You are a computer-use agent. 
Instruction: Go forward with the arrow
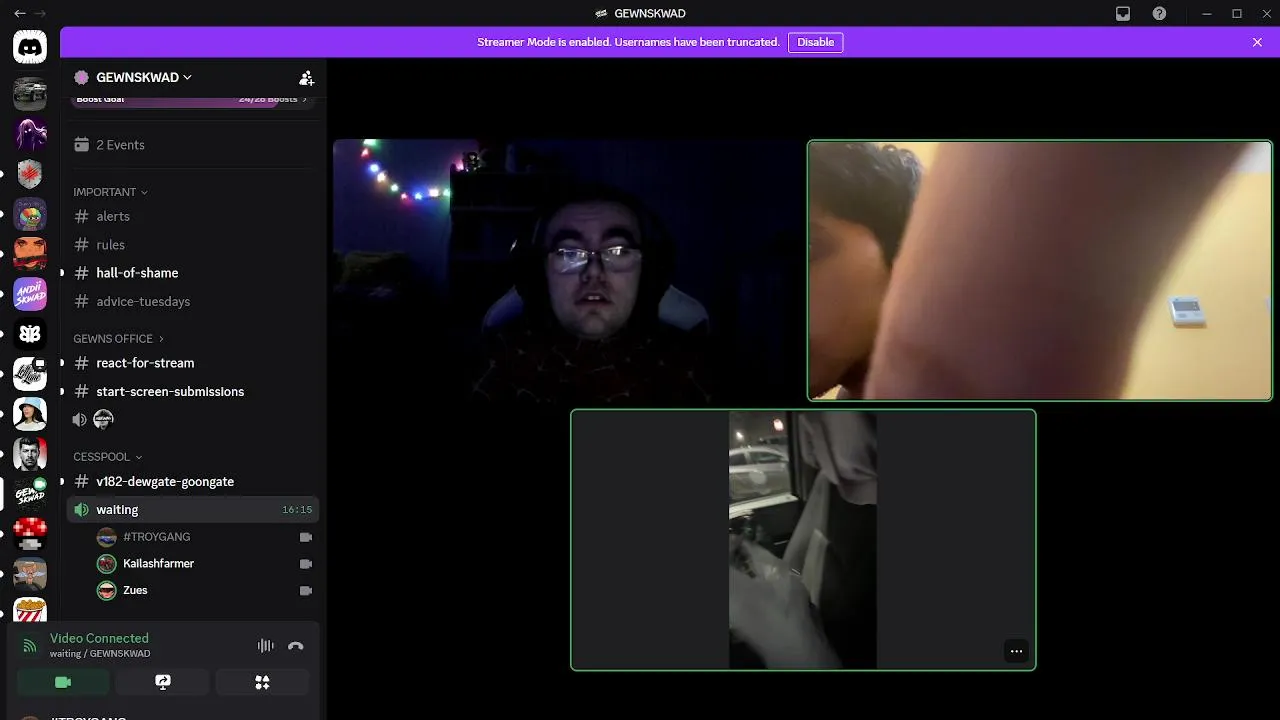(x=40, y=14)
